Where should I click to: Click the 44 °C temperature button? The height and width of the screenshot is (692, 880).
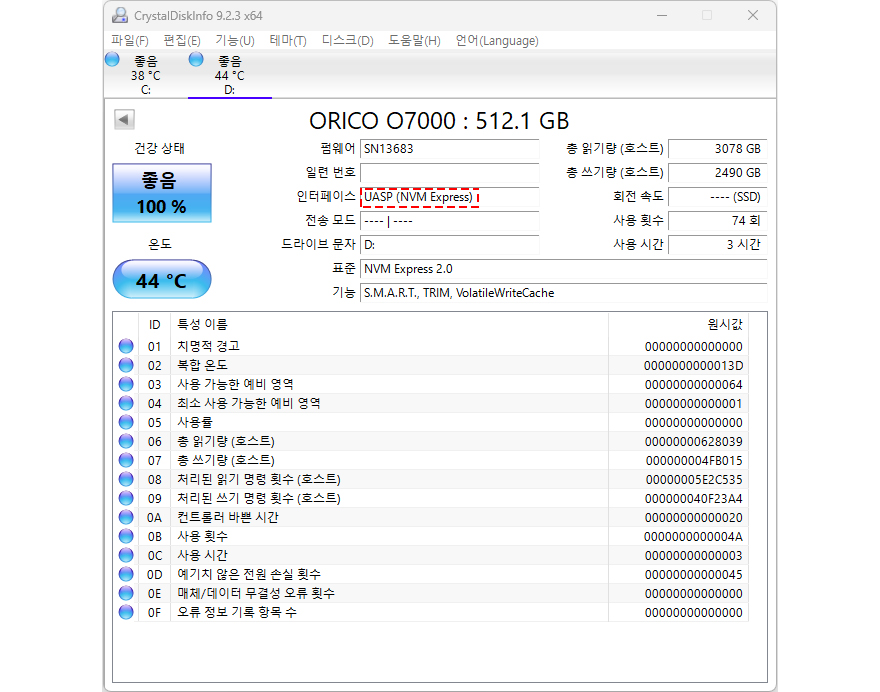tap(162, 279)
